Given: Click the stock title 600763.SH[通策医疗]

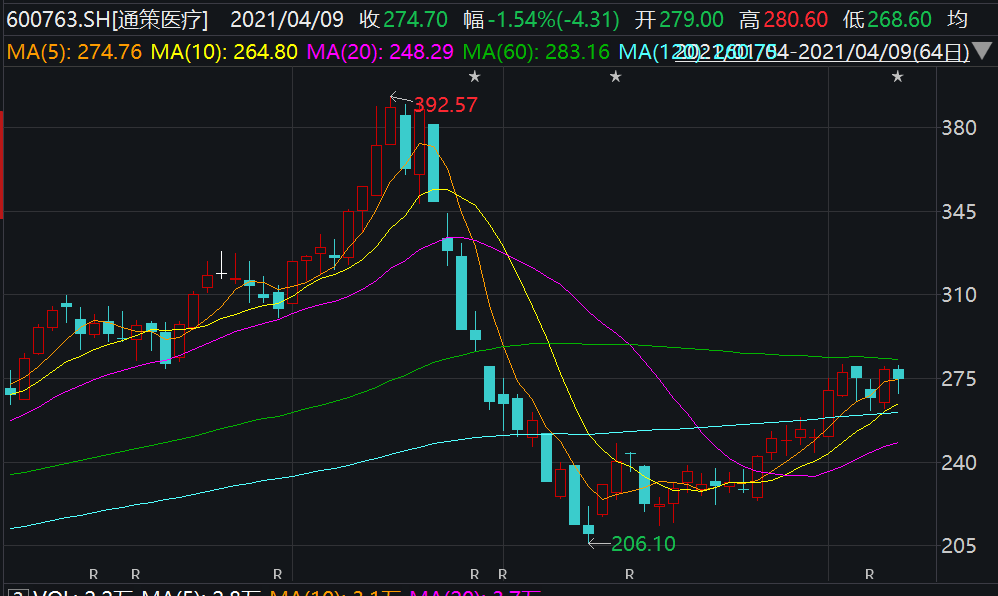Looking at the screenshot, I should coord(107,20).
